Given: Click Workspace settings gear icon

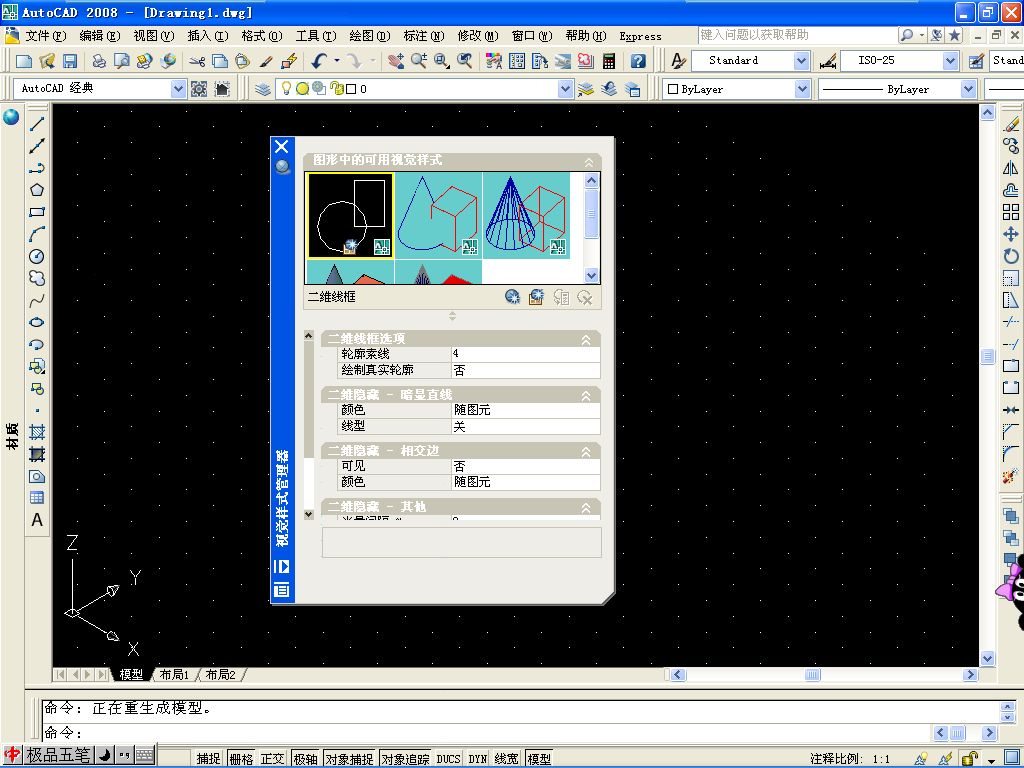Looking at the screenshot, I should pos(199,89).
